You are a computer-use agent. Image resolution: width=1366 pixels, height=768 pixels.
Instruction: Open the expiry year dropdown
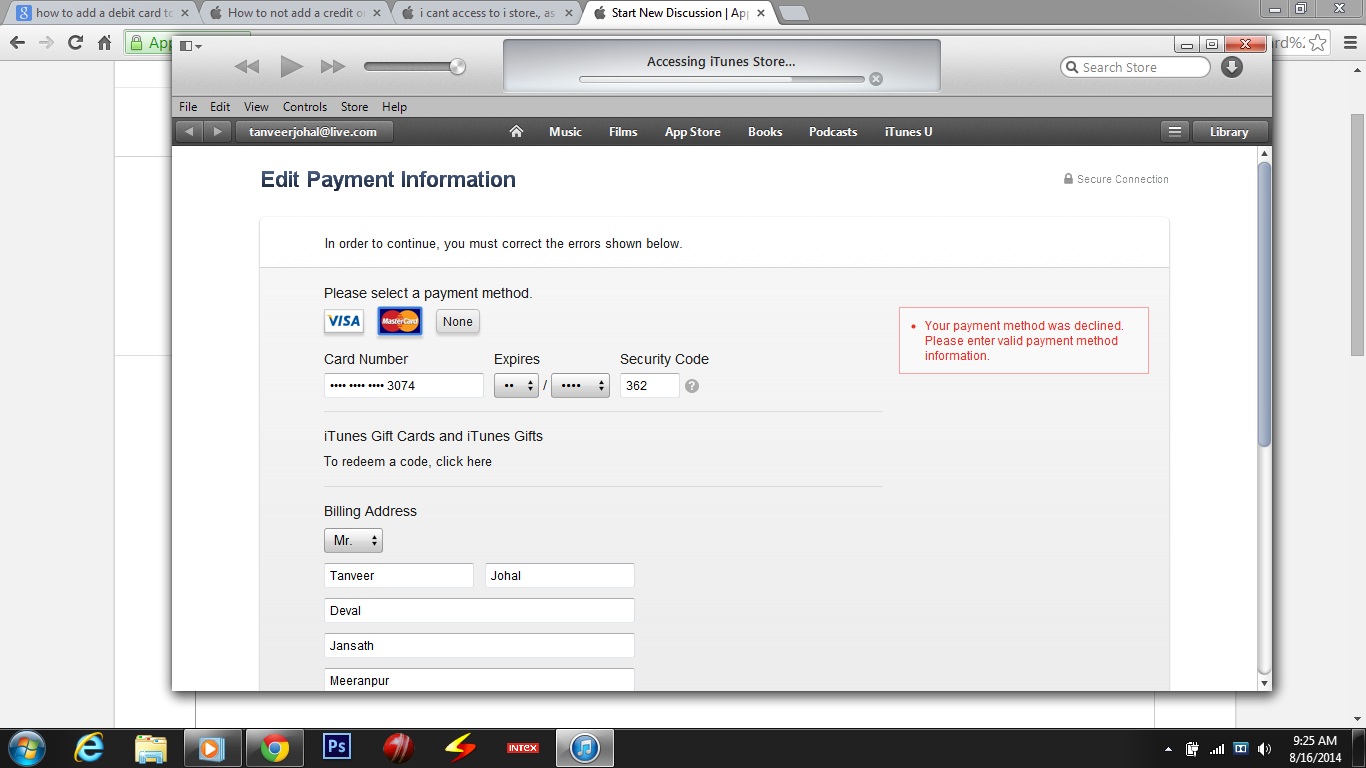580,385
